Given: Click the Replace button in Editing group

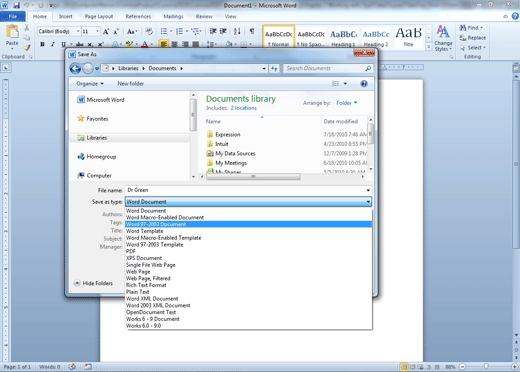Looking at the screenshot, I should (x=472, y=38).
